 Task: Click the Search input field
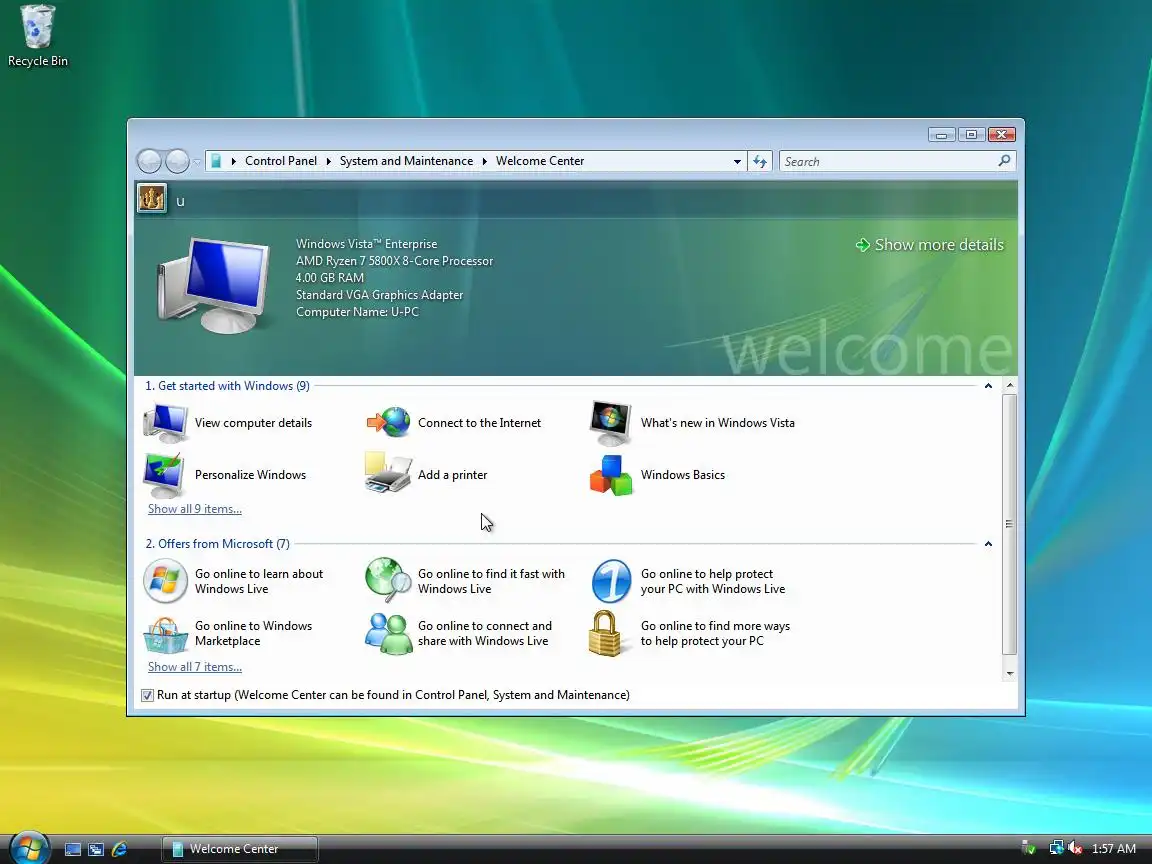(888, 161)
